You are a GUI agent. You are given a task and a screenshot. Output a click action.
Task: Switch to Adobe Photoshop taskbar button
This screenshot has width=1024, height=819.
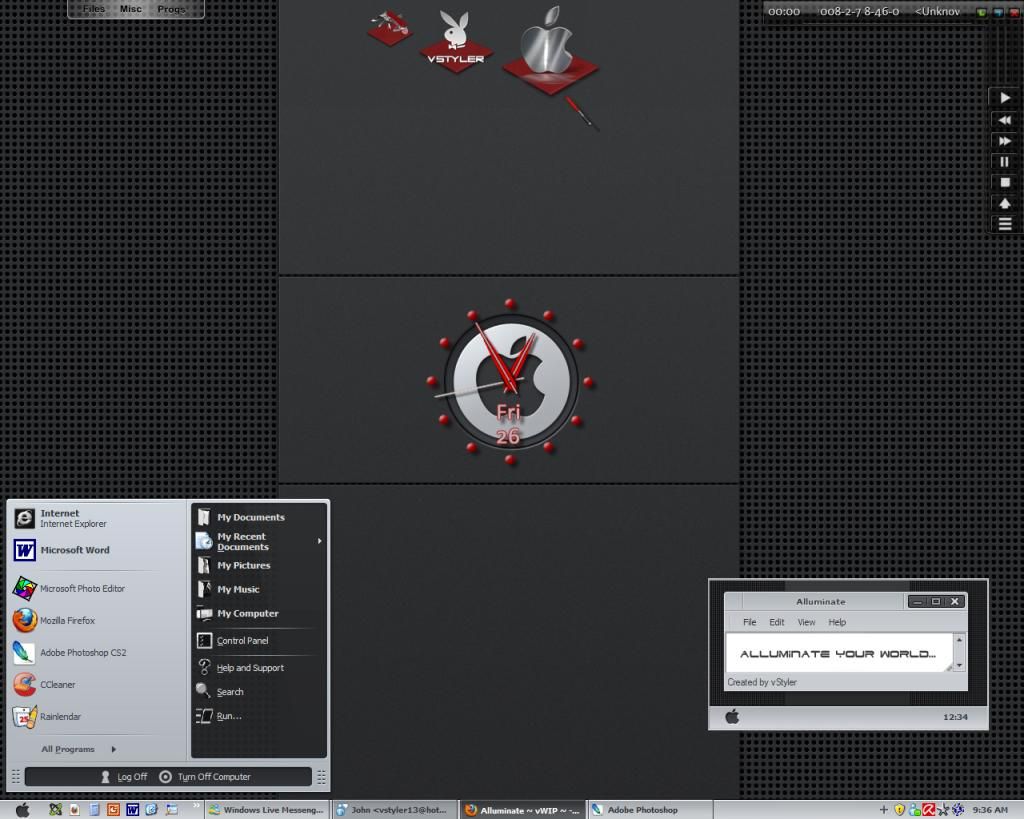tap(650, 810)
